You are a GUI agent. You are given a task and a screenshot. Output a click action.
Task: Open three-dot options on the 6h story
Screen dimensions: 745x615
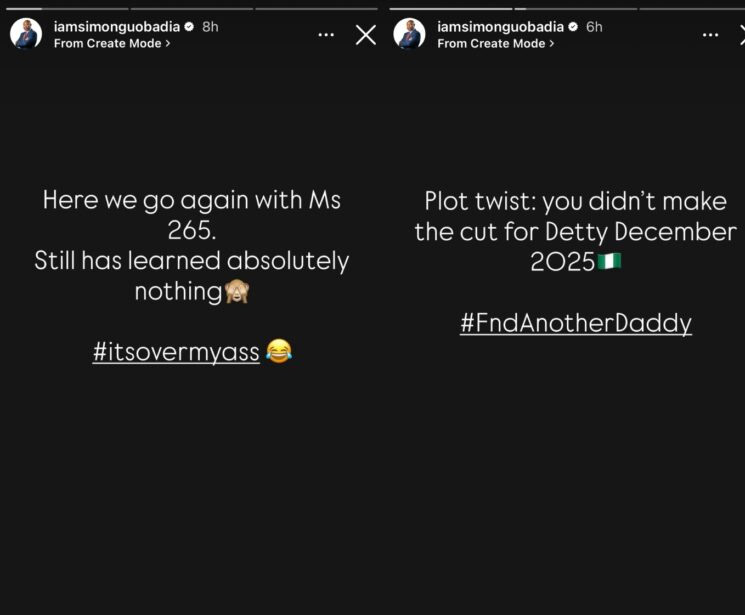[710, 35]
